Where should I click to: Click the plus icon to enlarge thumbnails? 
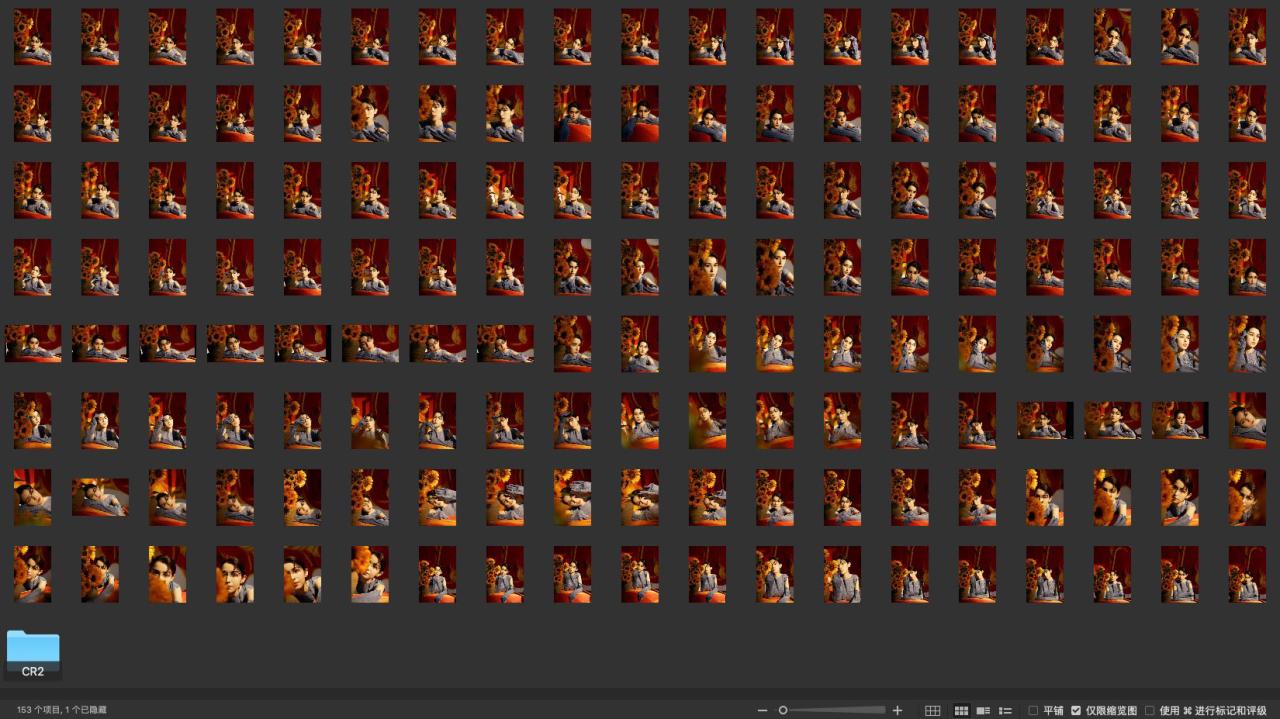click(897, 710)
